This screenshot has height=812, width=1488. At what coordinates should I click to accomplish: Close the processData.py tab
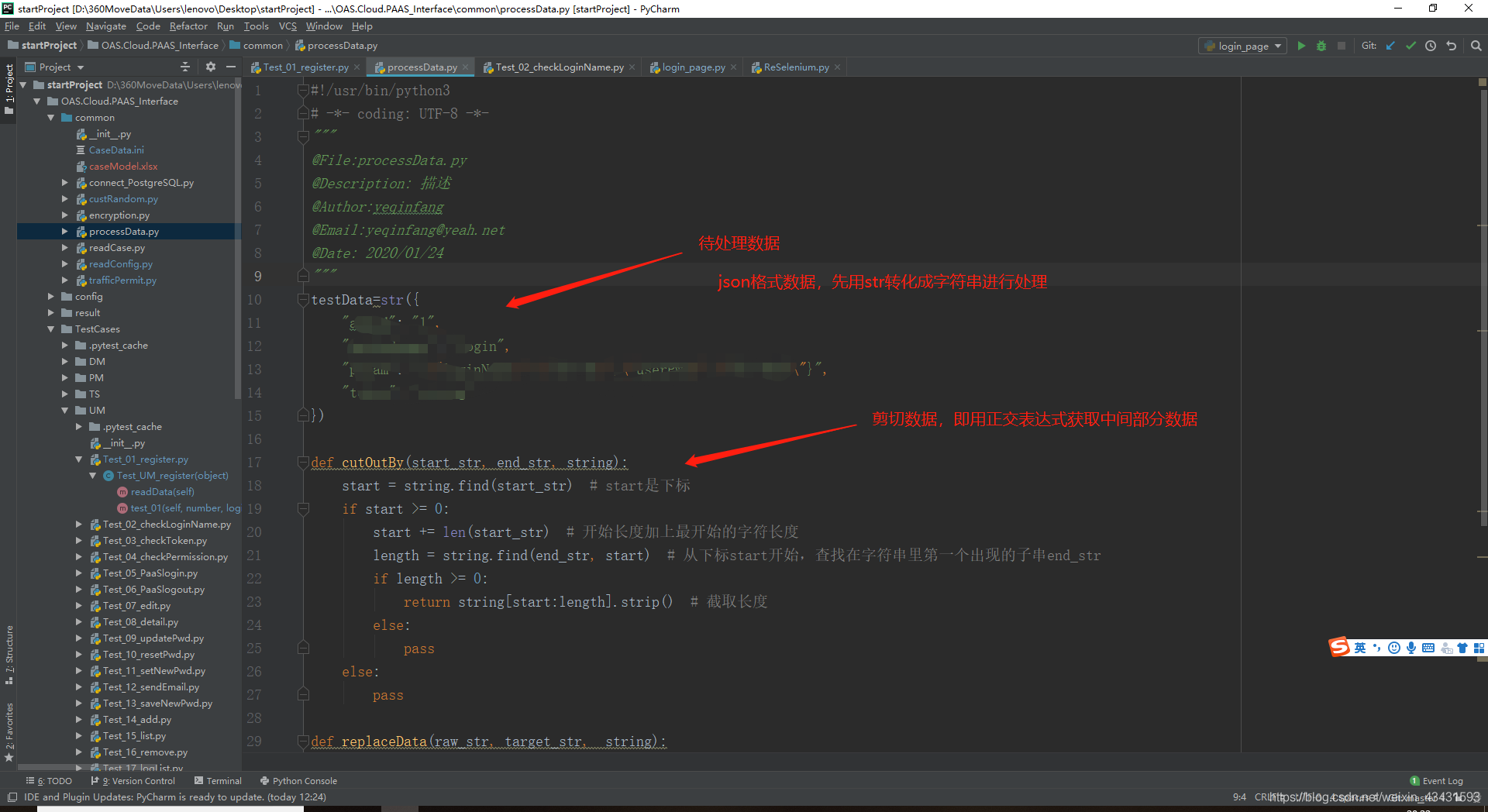465,67
